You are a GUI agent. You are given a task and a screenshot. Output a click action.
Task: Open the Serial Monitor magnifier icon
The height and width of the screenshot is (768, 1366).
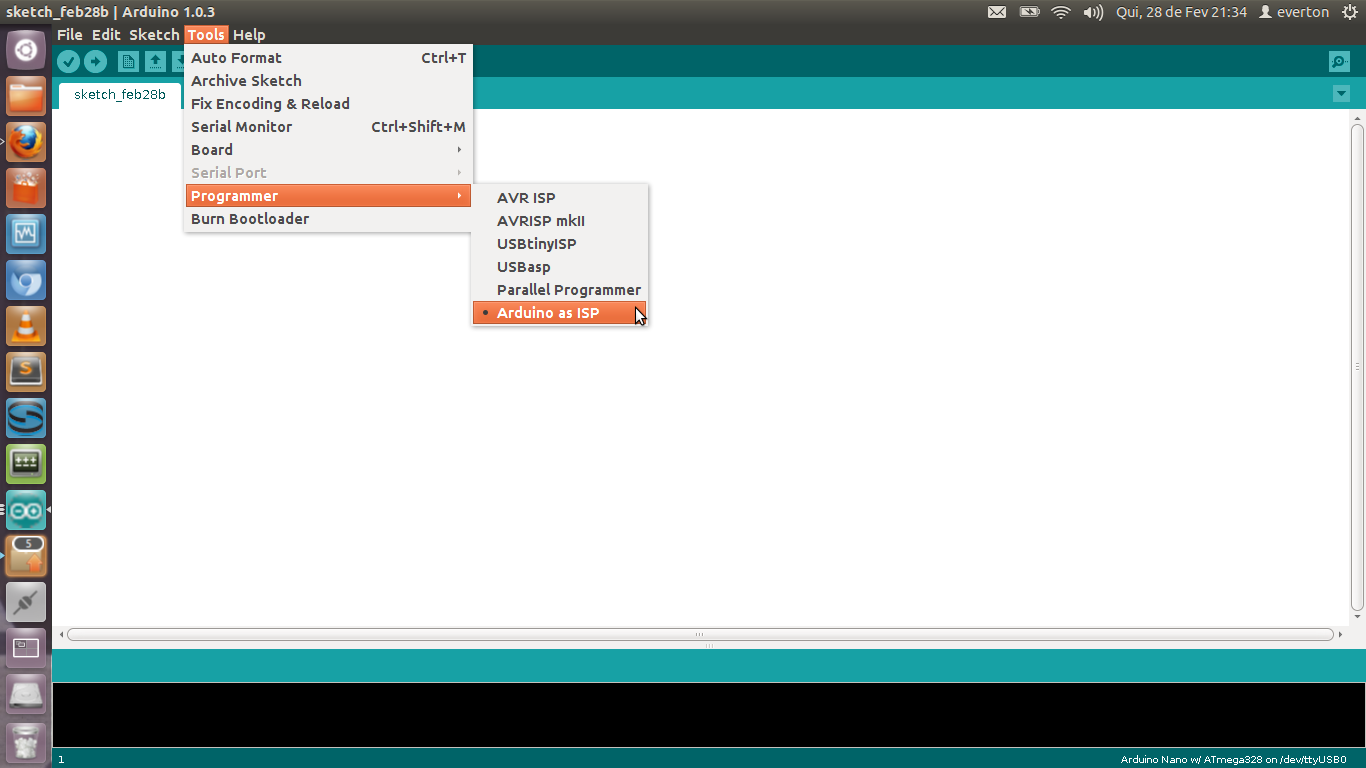tap(1339, 61)
